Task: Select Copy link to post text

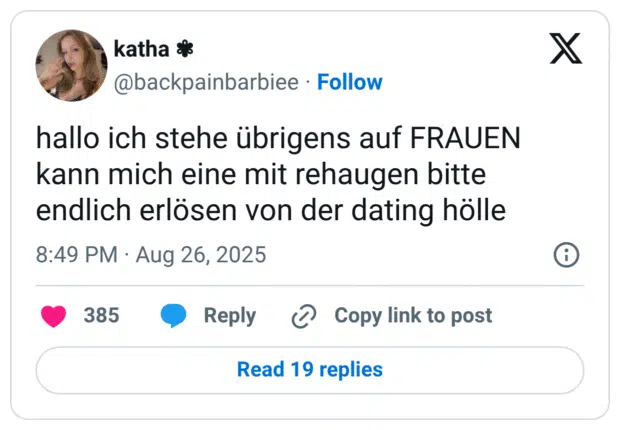Action: tap(413, 316)
